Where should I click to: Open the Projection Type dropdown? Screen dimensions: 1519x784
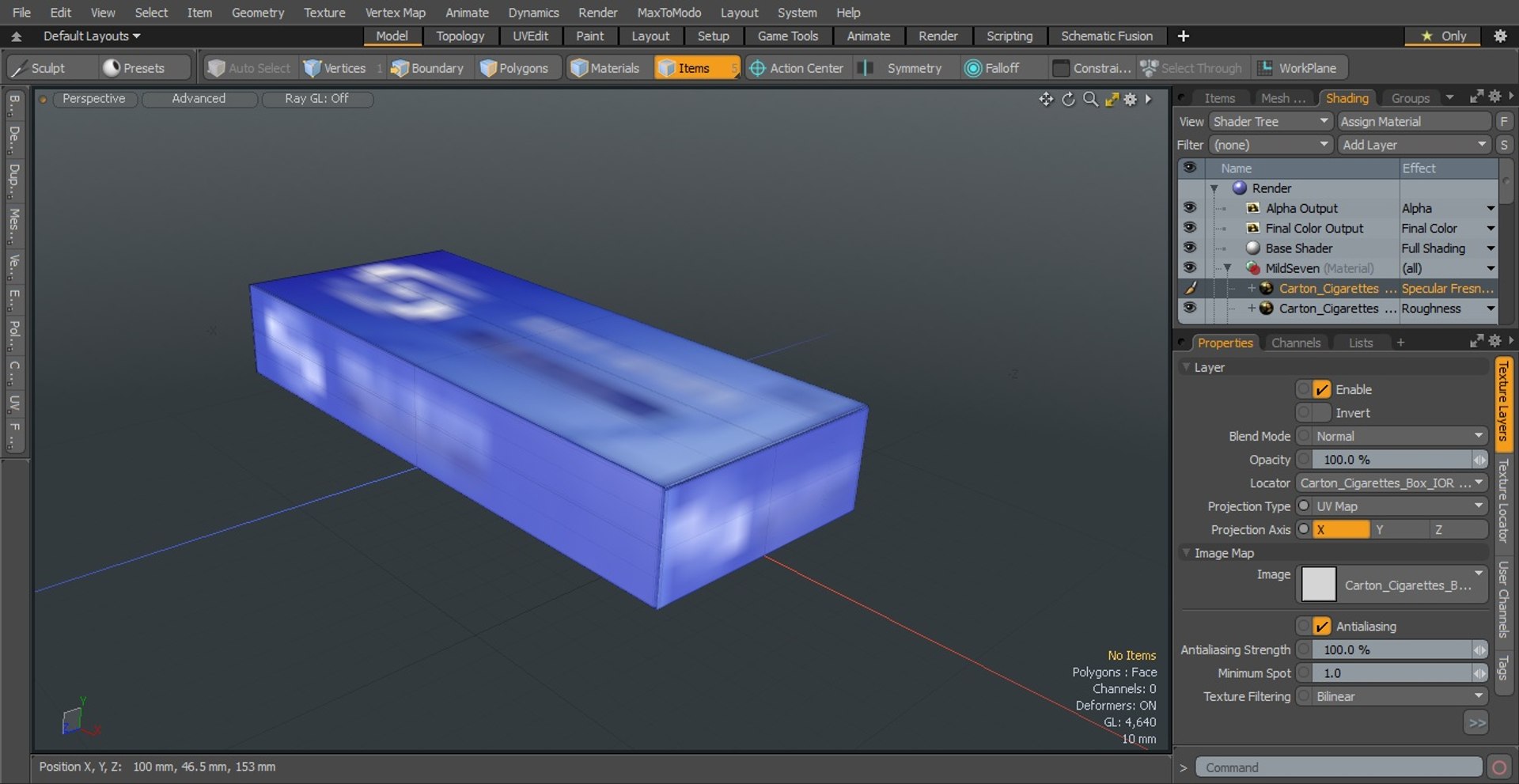click(x=1400, y=506)
